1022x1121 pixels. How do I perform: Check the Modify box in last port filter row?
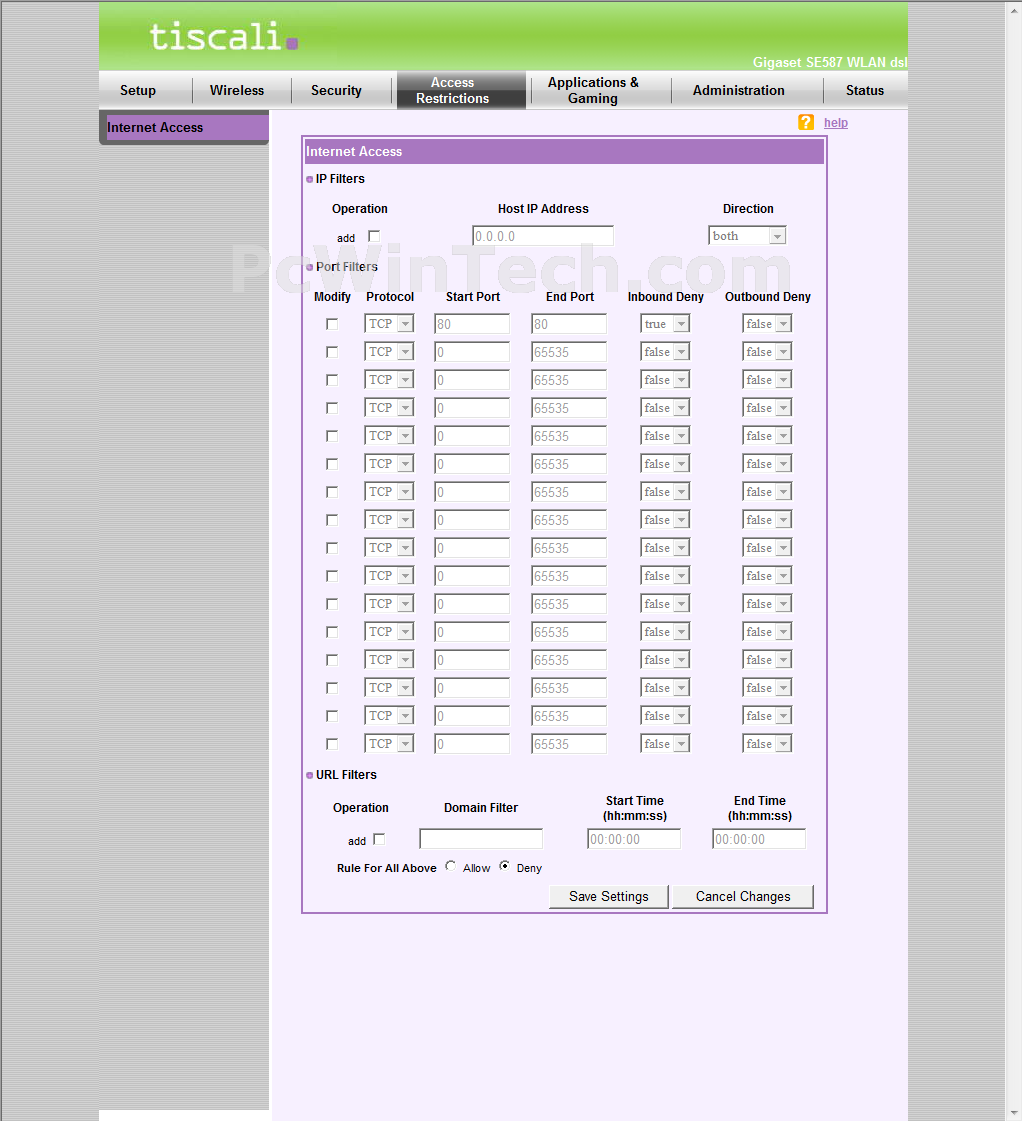tap(332, 744)
